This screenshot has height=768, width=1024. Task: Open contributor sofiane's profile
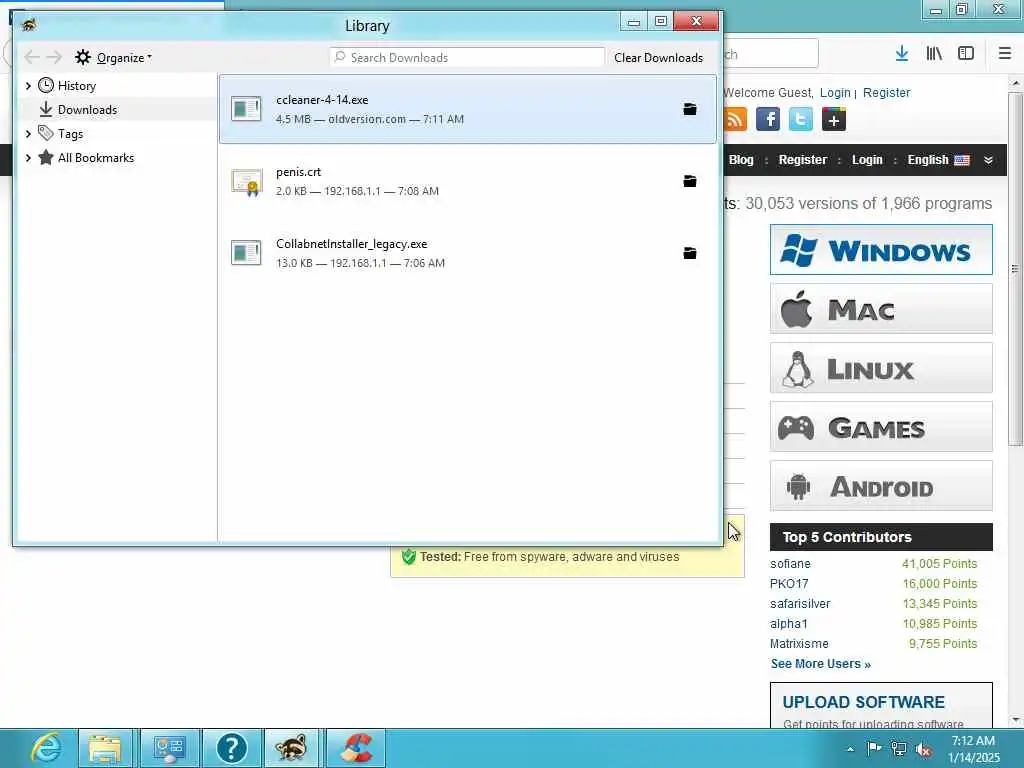coord(790,564)
